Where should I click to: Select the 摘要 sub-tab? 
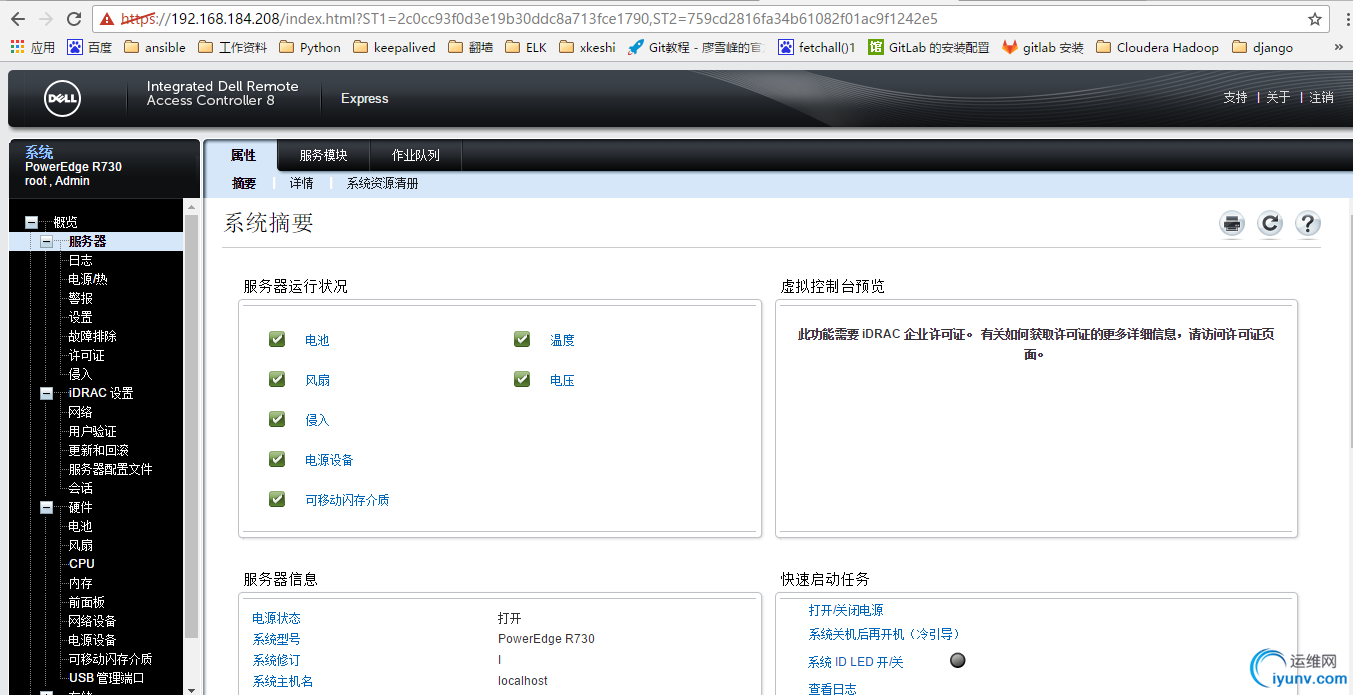pos(244,183)
